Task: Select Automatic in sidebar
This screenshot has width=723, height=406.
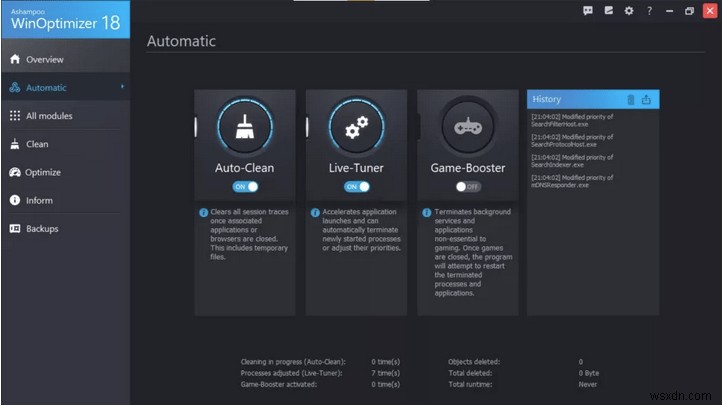Action: coord(65,88)
